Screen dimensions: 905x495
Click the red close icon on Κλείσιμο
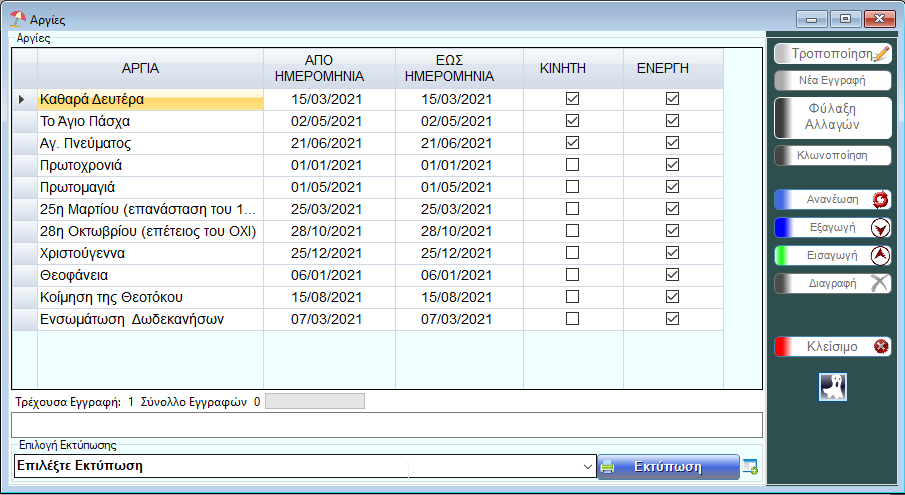pyautogui.click(x=881, y=346)
